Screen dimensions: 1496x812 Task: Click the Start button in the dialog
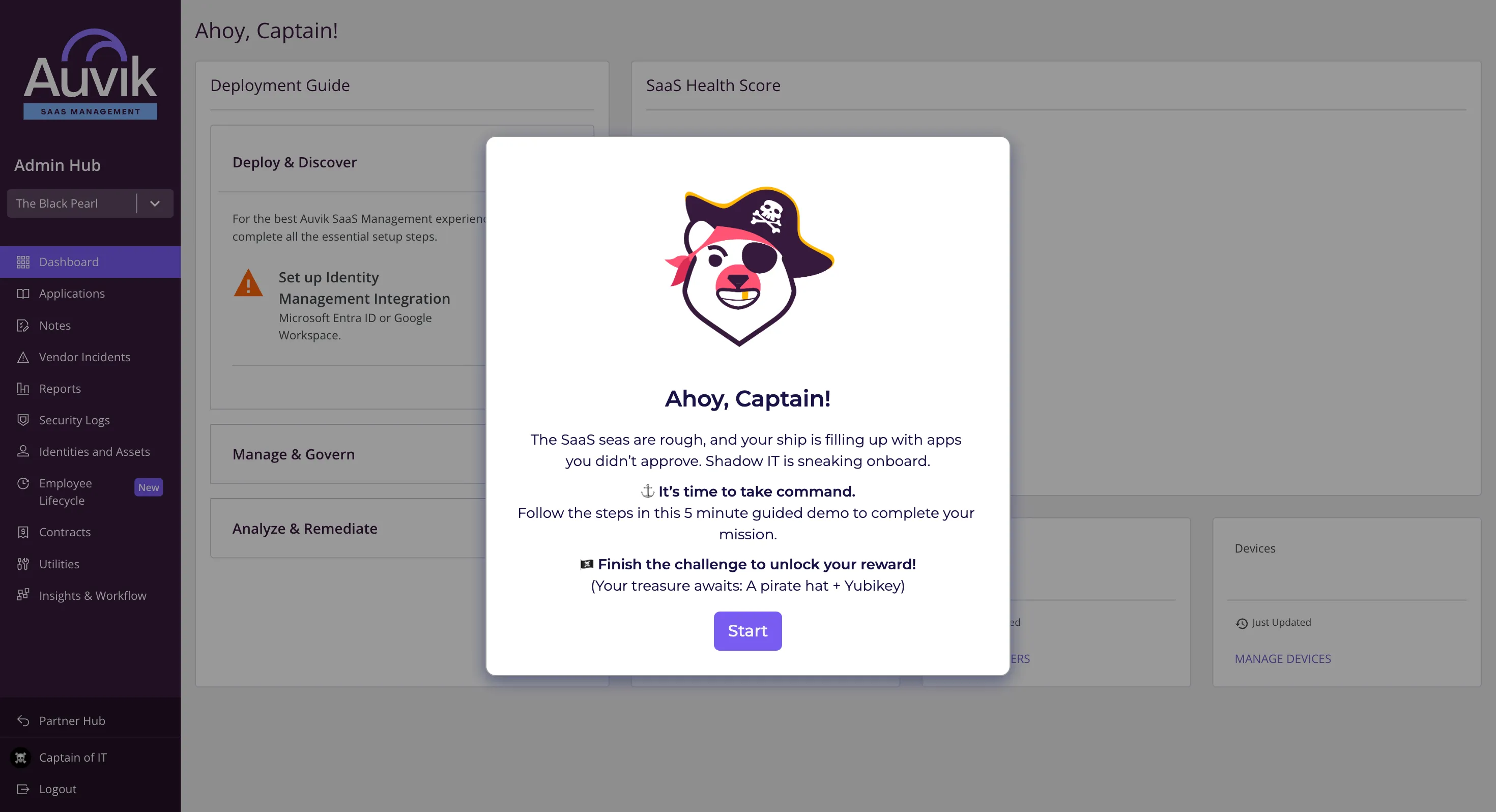coord(747,631)
